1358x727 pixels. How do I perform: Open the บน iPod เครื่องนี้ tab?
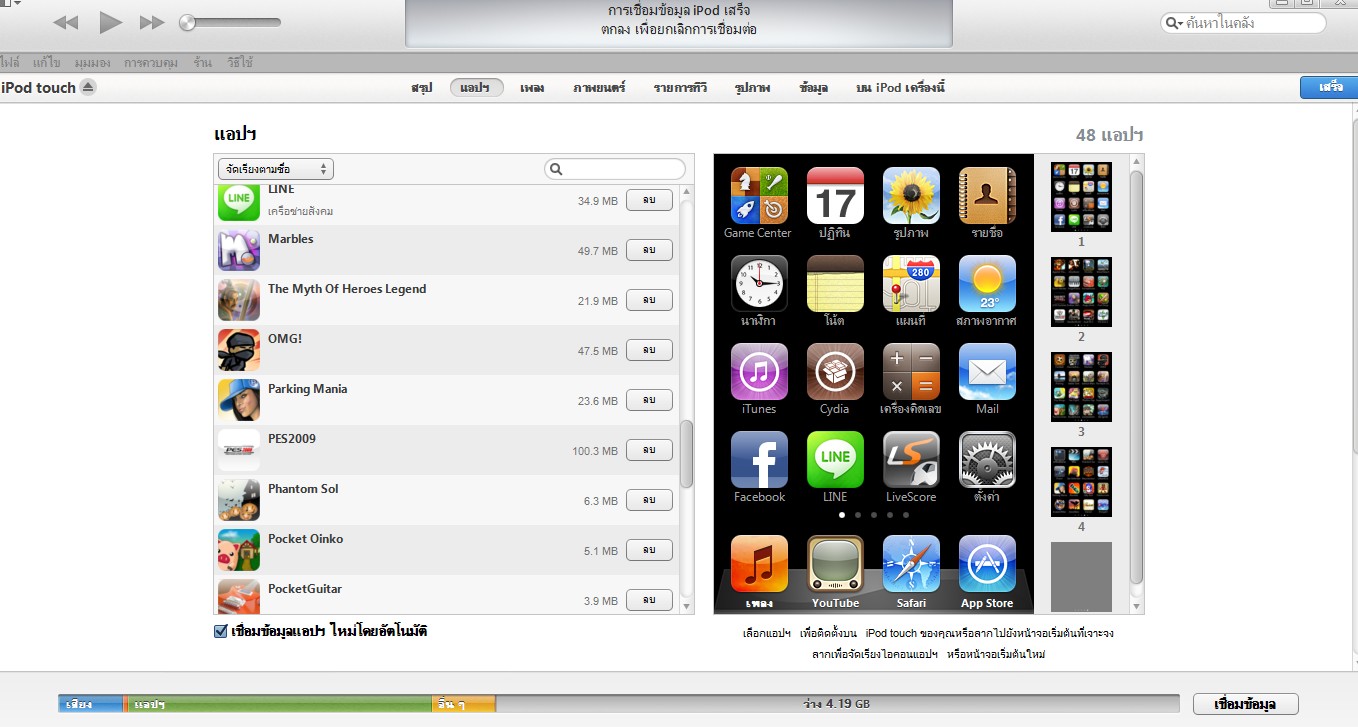pyautogui.click(x=900, y=88)
